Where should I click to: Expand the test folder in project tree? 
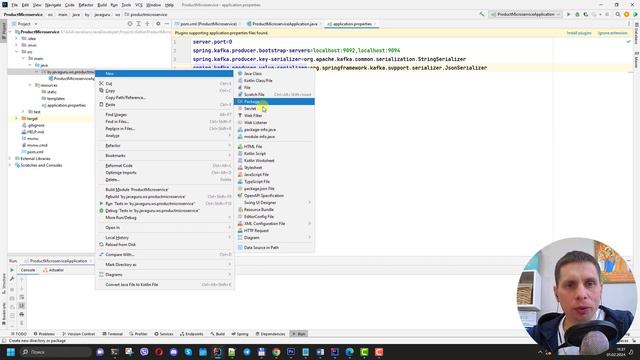[x=23, y=111]
